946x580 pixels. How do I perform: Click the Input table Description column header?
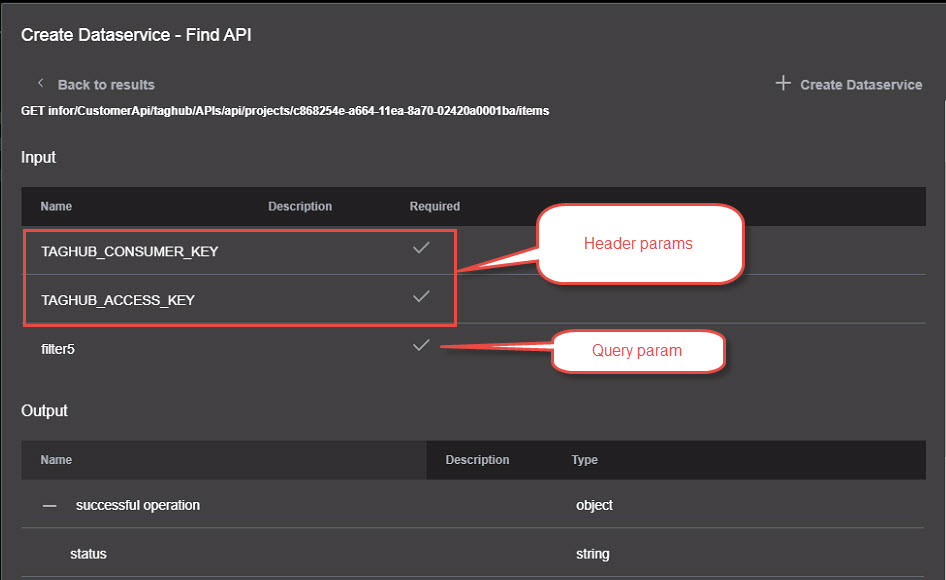click(300, 206)
